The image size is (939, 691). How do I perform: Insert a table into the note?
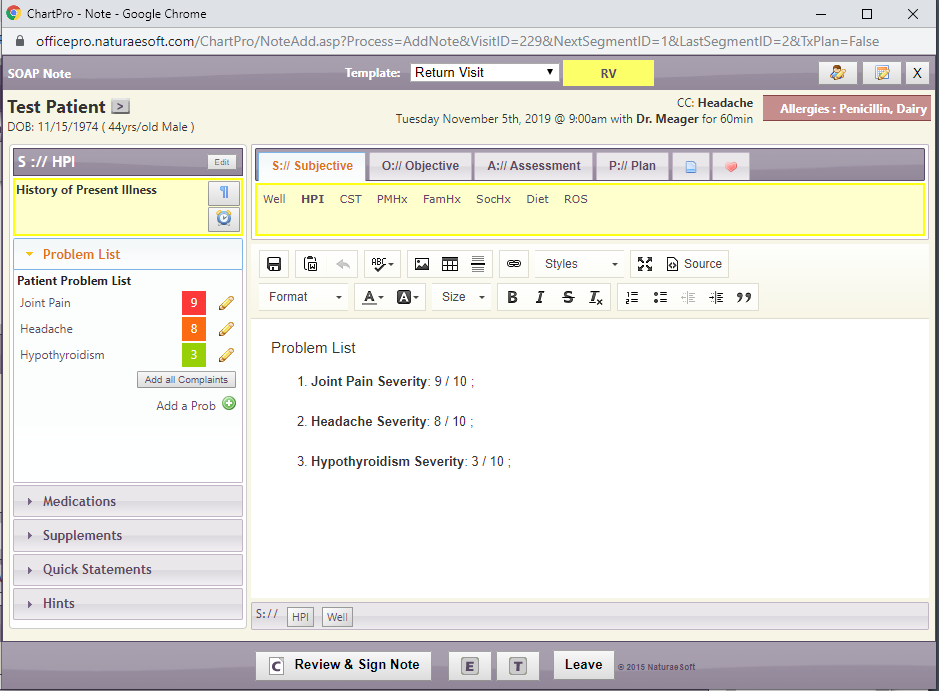[x=449, y=263]
